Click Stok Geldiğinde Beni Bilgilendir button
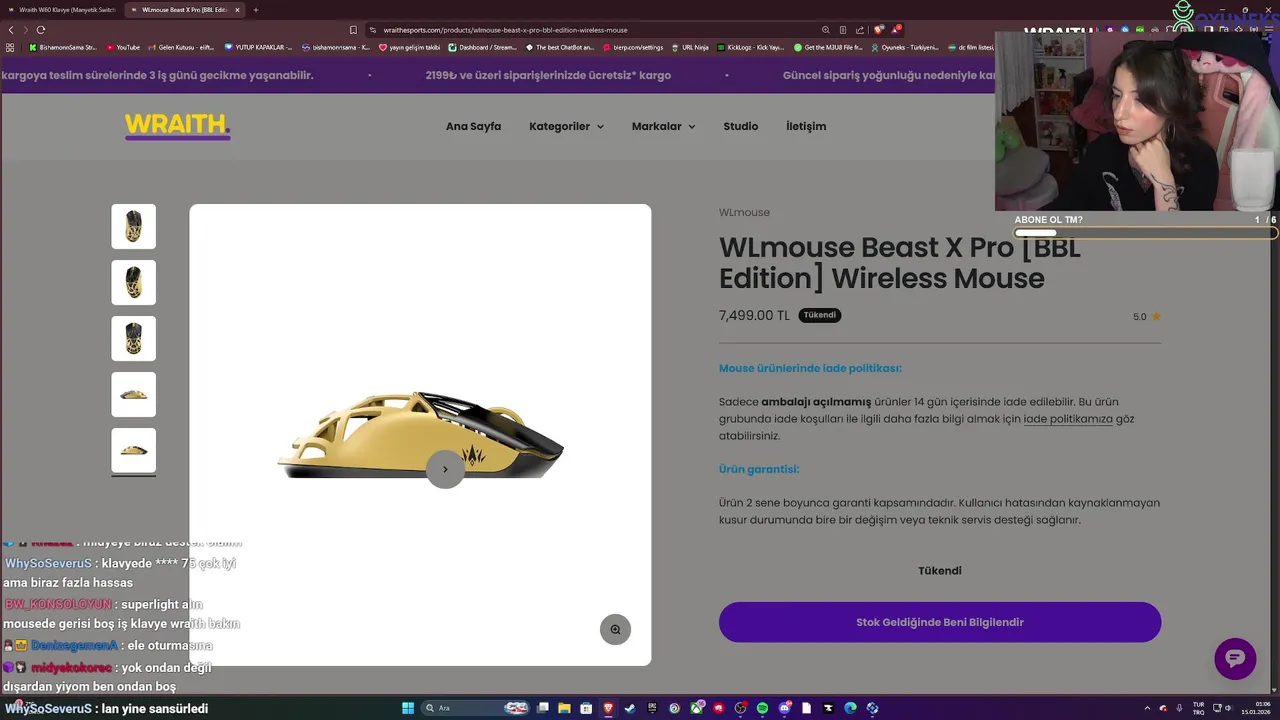The width and height of the screenshot is (1280, 720). click(x=940, y=622)
